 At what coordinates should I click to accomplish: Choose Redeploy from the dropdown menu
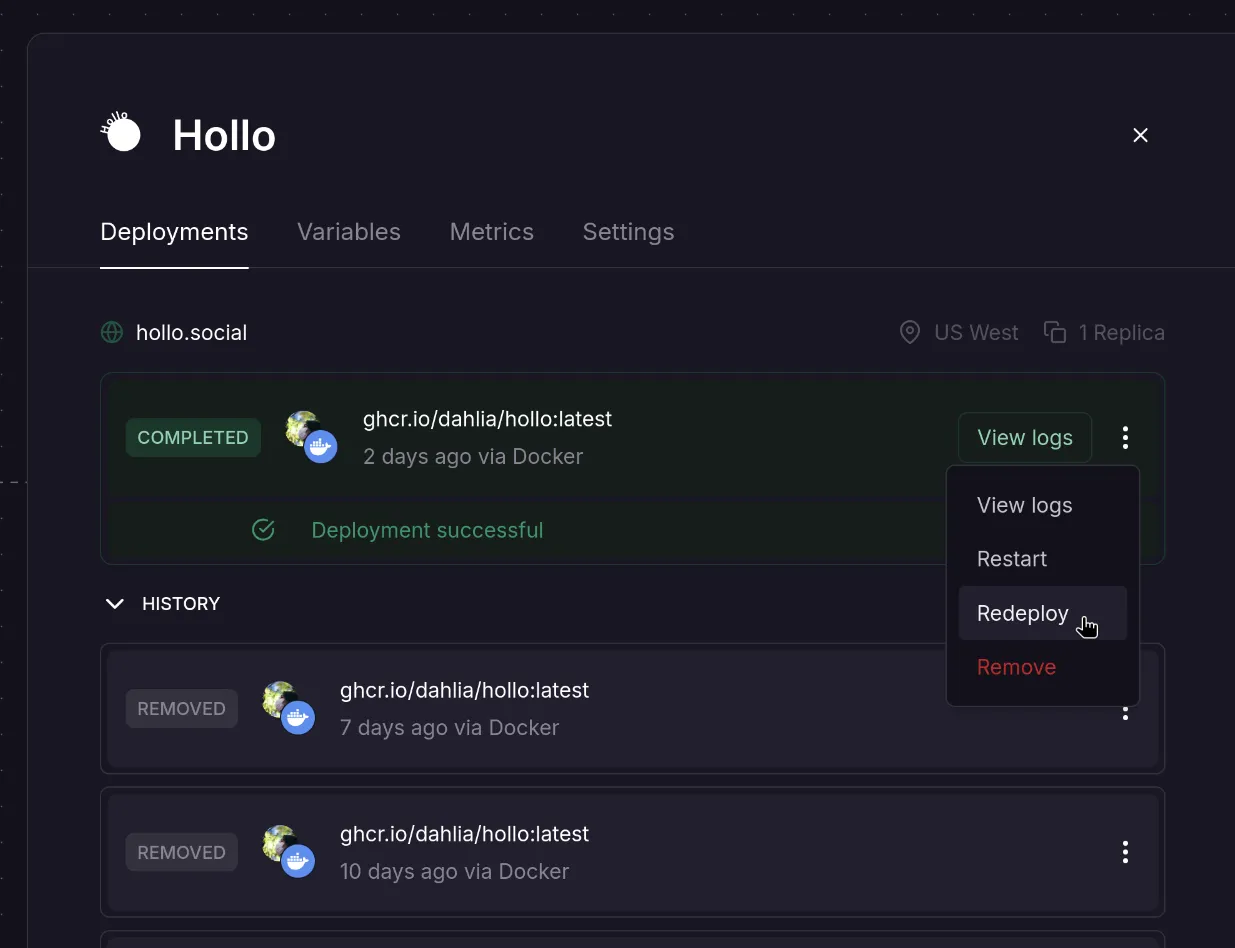pos(1023,613)
